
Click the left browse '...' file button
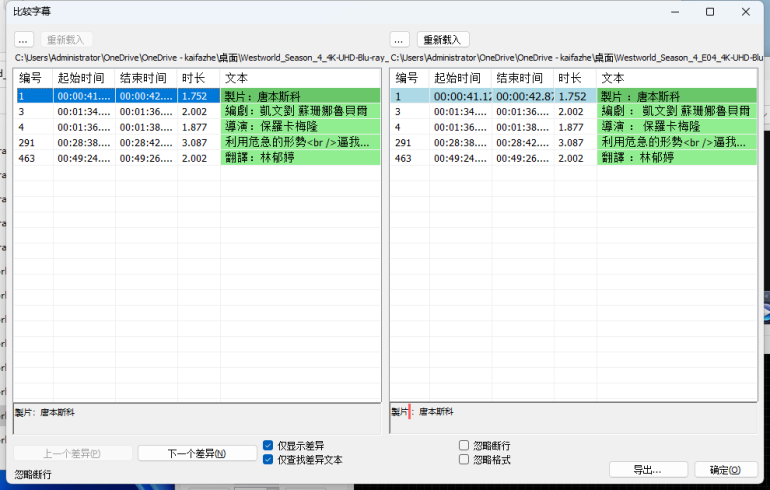(24, 40)
